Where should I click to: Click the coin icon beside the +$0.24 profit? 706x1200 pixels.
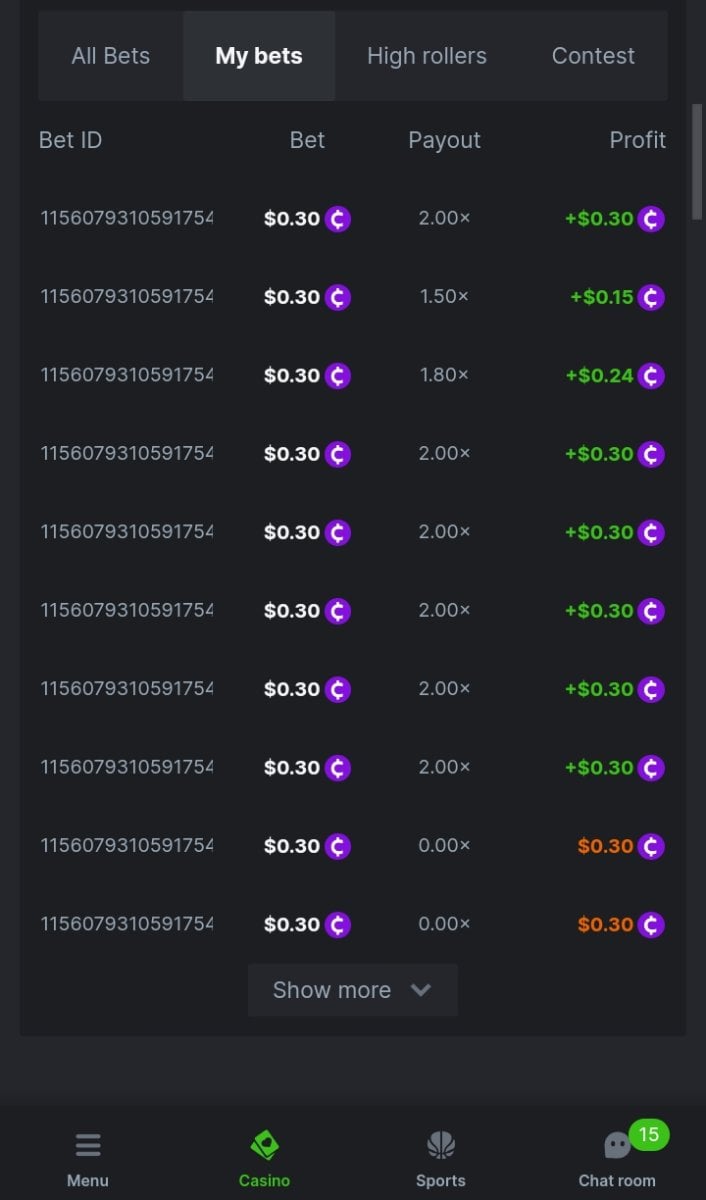pos(651,376)
